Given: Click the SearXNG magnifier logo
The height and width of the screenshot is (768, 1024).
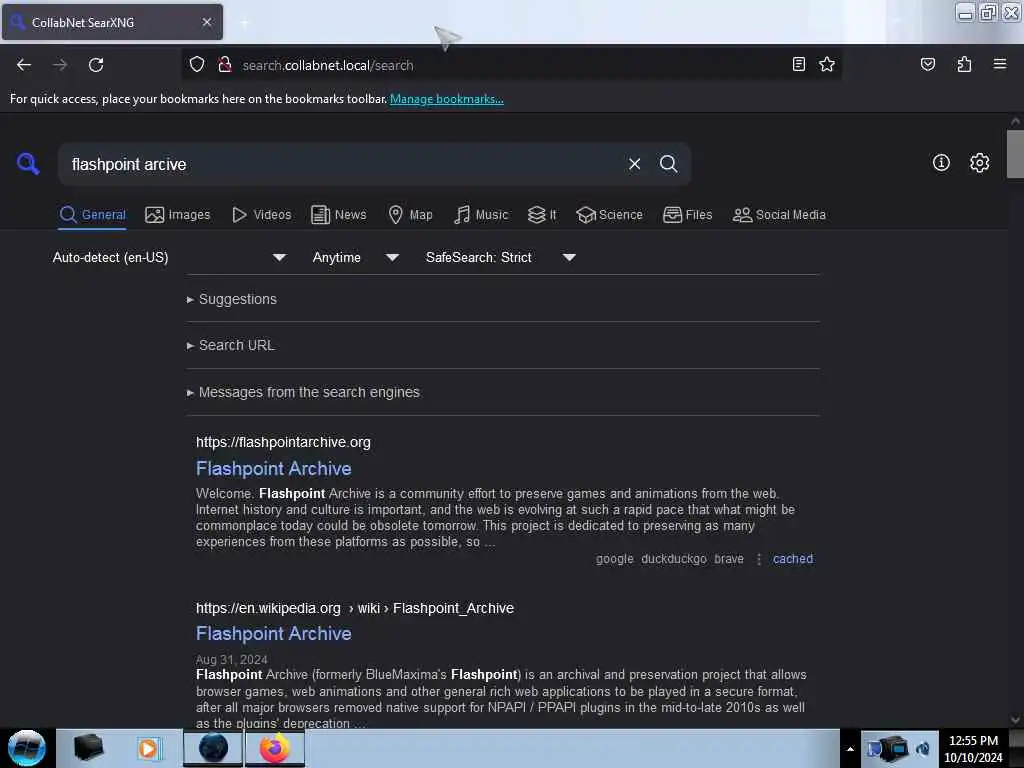Looking at the screenshot, I should pyautogui.click(x=28, y=163).
